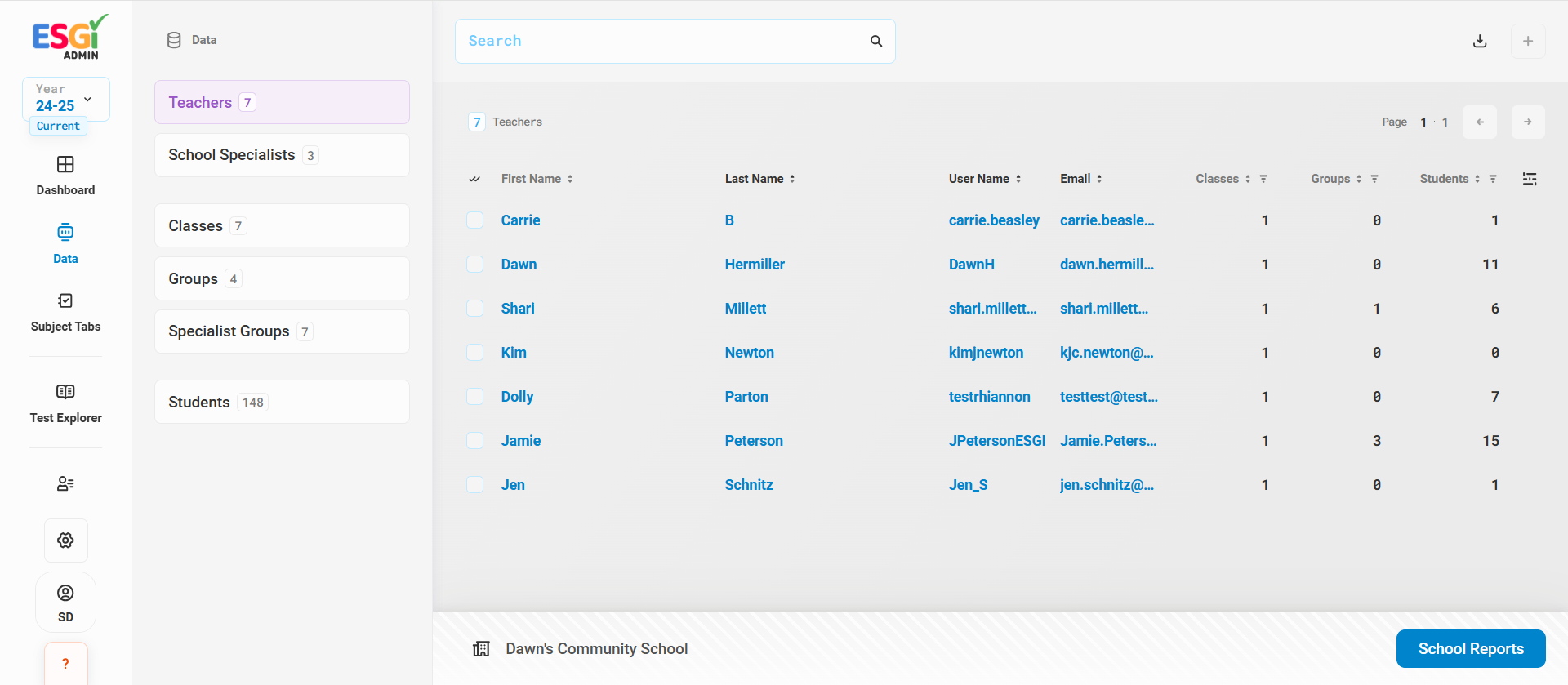Click the ESGI Admin logo
The height and width of the screenshot is (685, 1568).
(70, 37)
